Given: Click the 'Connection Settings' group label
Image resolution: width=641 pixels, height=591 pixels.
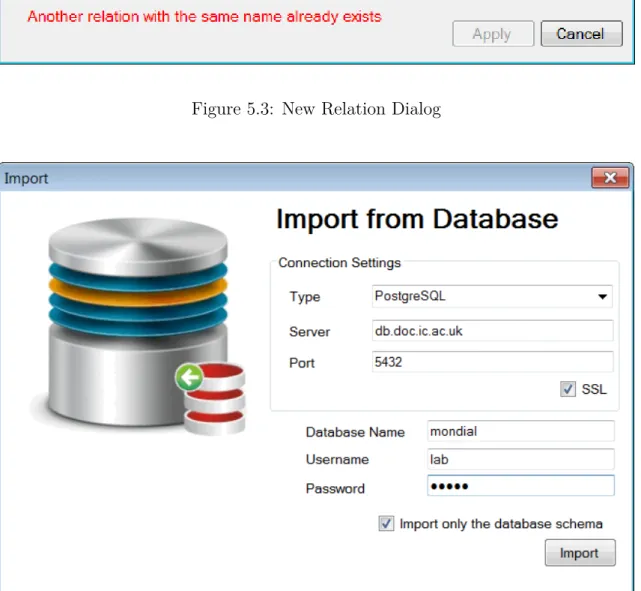Looking at the screenshot, I should pyautogui.click(x=339, y=262).
